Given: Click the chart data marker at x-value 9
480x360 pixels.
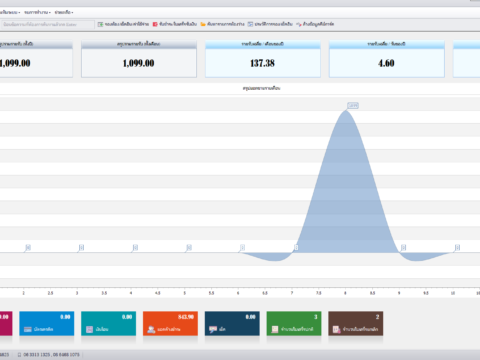Looking at the screenshot, I should point(403,247).
